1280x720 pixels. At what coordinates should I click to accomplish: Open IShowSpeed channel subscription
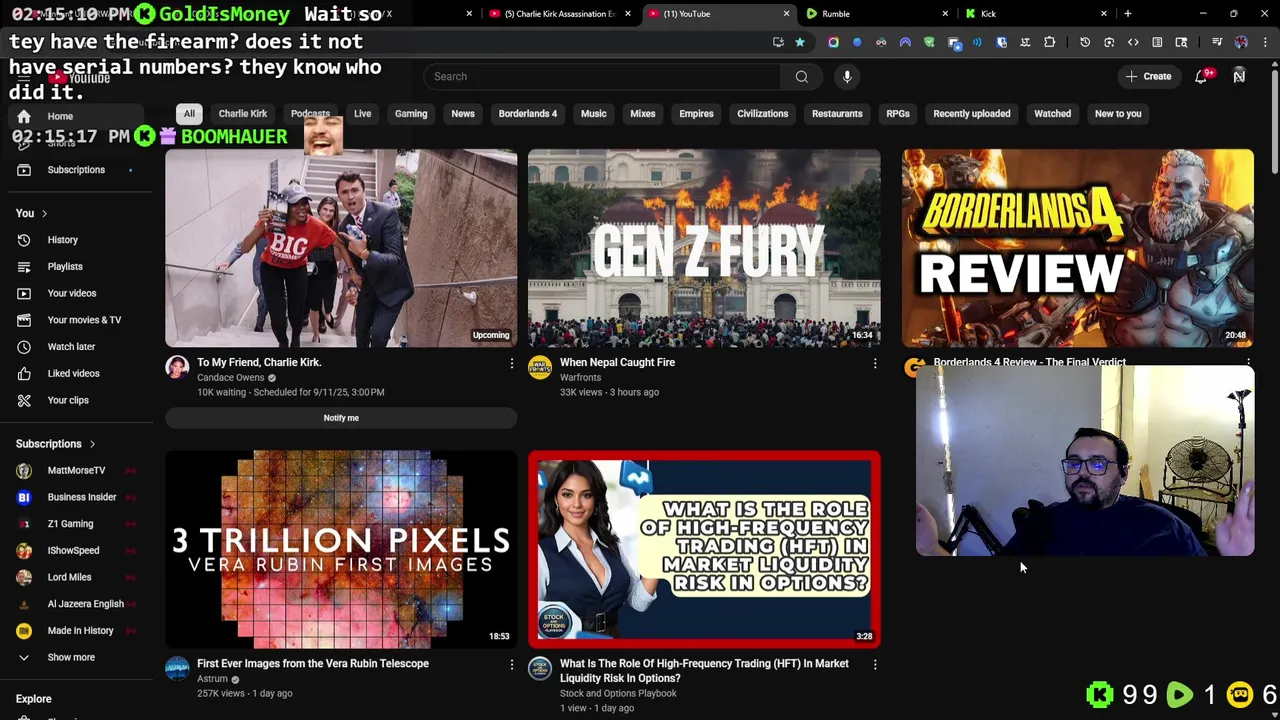pos(72,551)
